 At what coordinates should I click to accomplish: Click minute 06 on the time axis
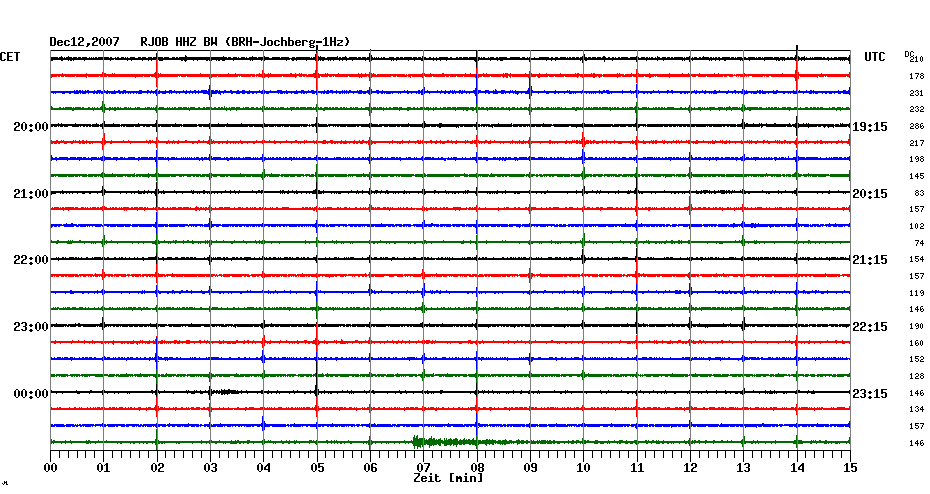pos(370,468)
